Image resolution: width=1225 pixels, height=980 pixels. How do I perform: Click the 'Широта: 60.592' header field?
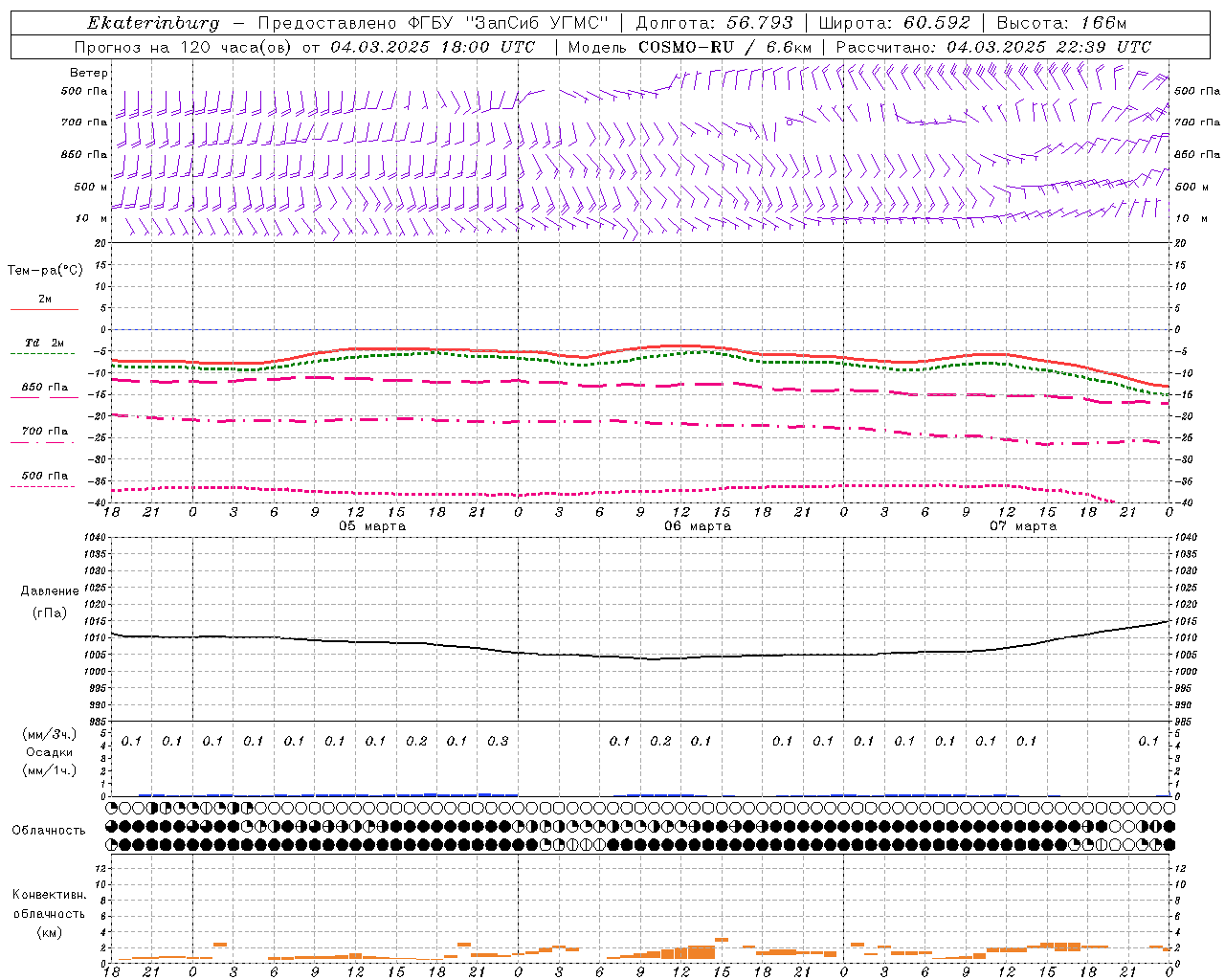click(x=894, y=23)
